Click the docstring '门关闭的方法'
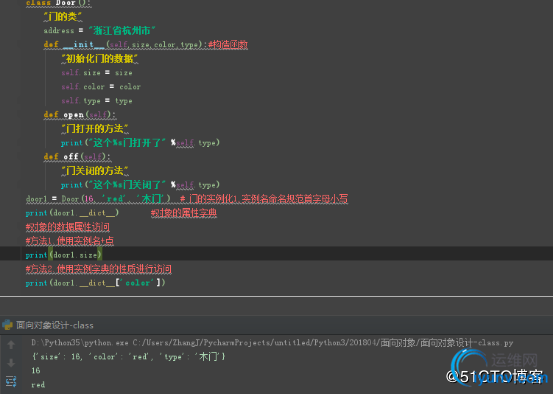 click(95, 171)
